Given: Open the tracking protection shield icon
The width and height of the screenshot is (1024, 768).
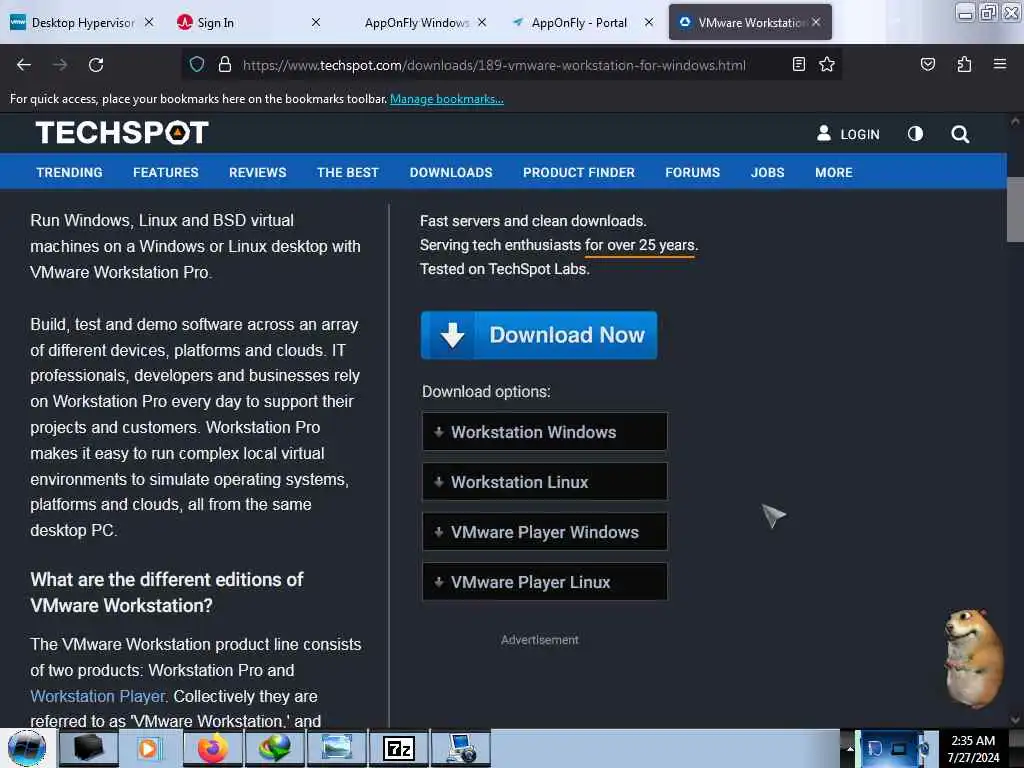Looking at the screenshot, I should click(197, 64).
